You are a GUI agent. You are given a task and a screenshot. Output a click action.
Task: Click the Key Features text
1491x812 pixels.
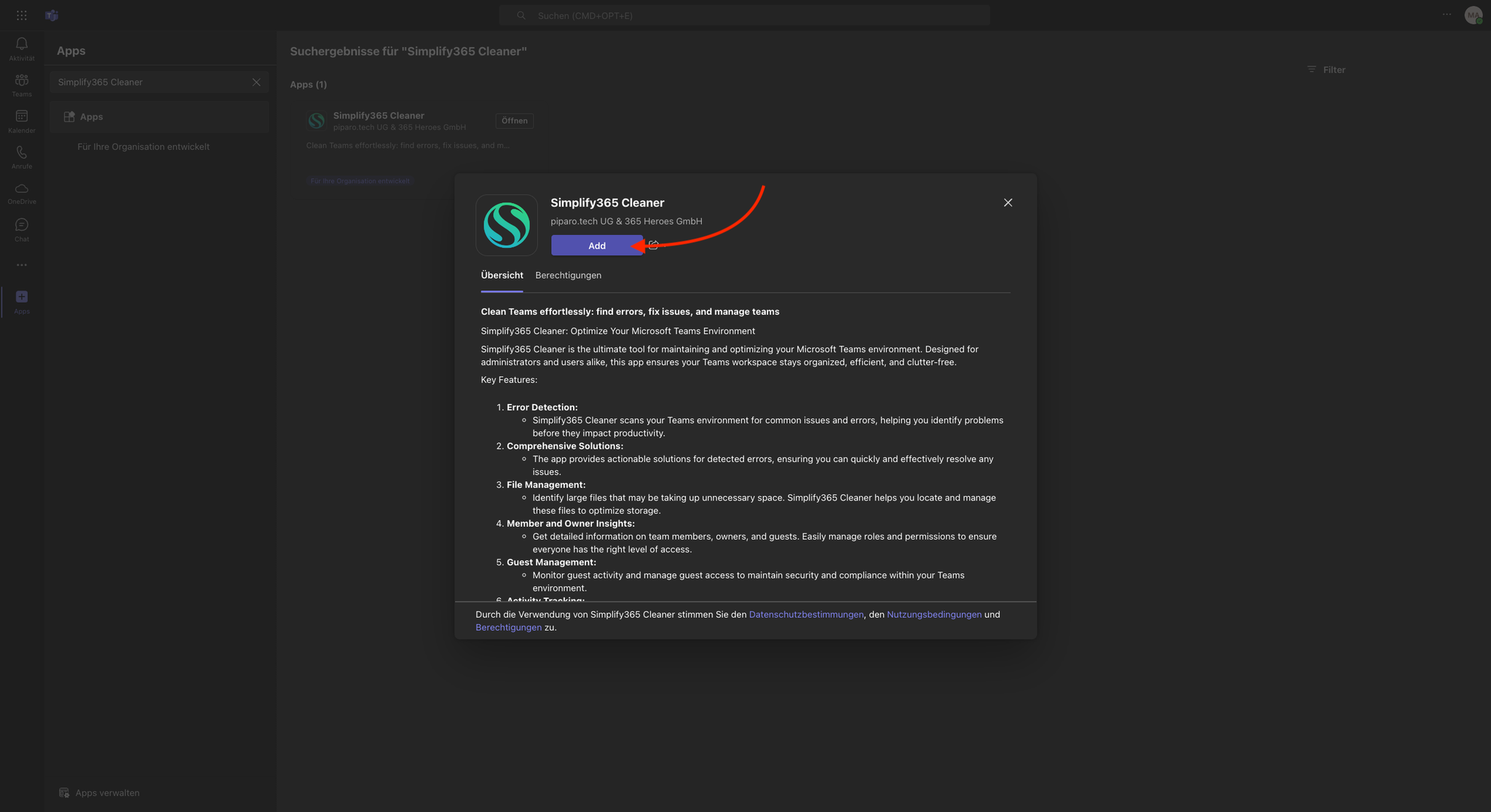tap(509, 380)
